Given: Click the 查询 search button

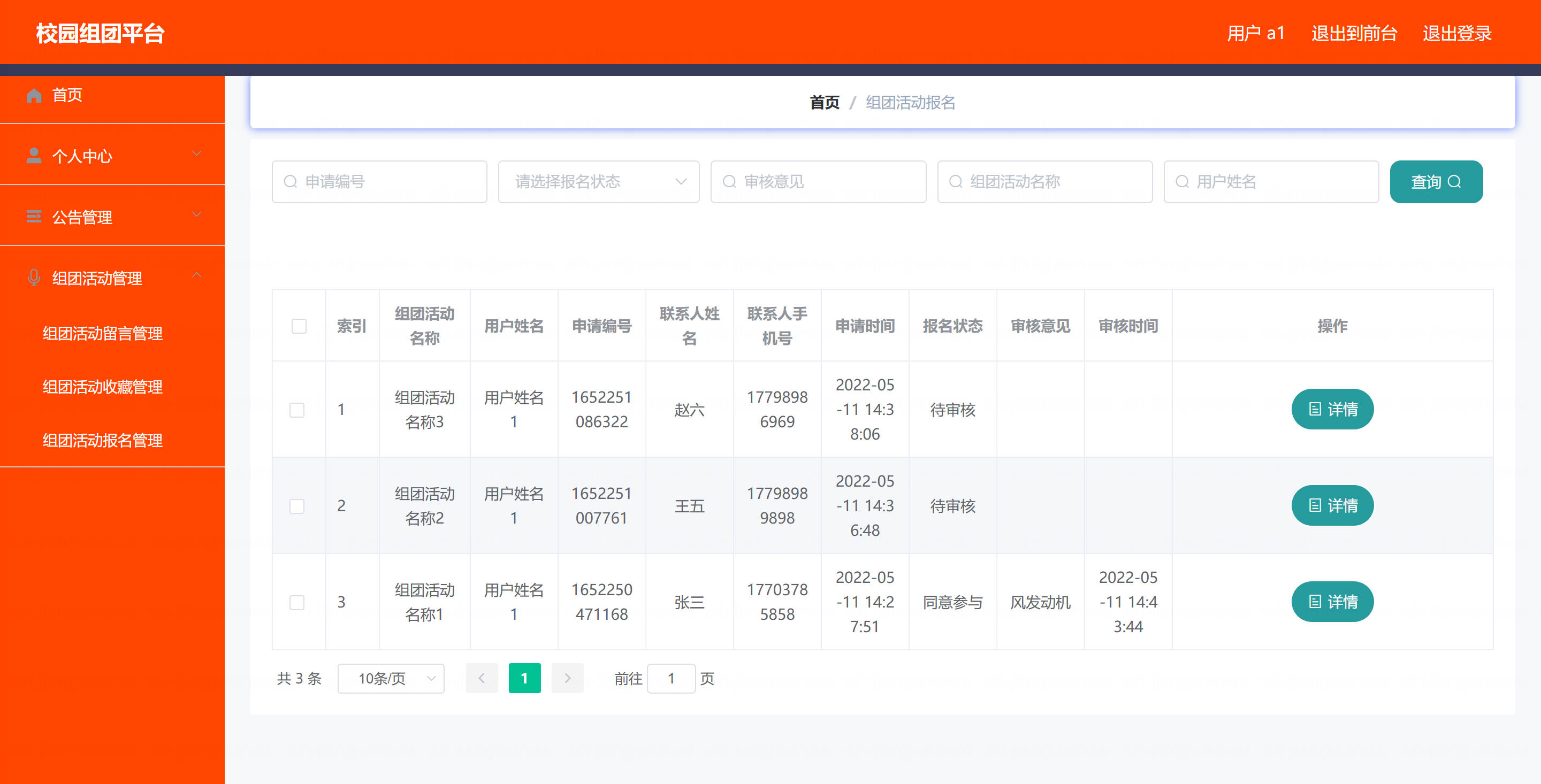Looking at the screenshot, I should pyautogui.click(x=1436, y=181).
